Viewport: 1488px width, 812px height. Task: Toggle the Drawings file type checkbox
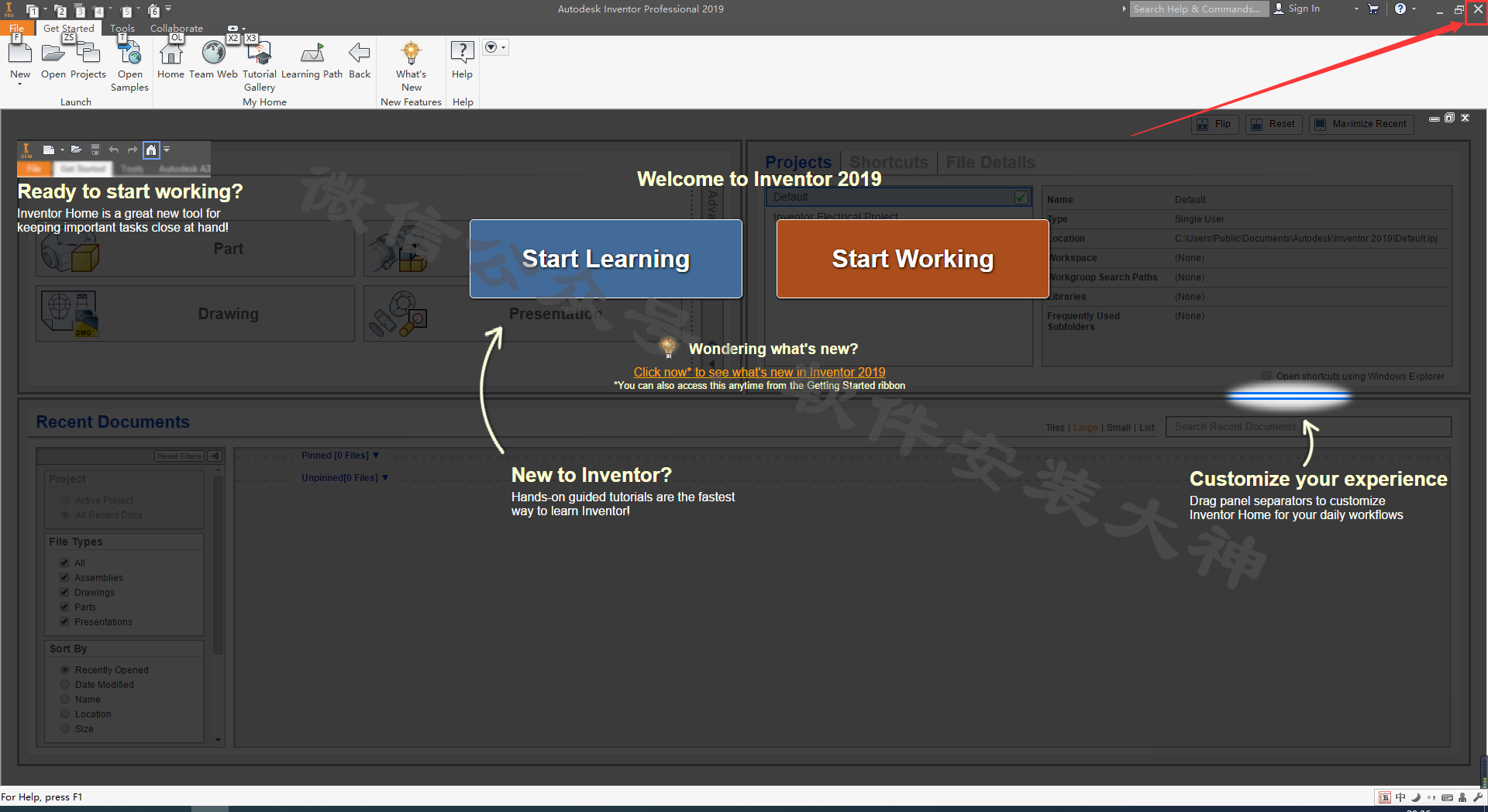[64, 593]
